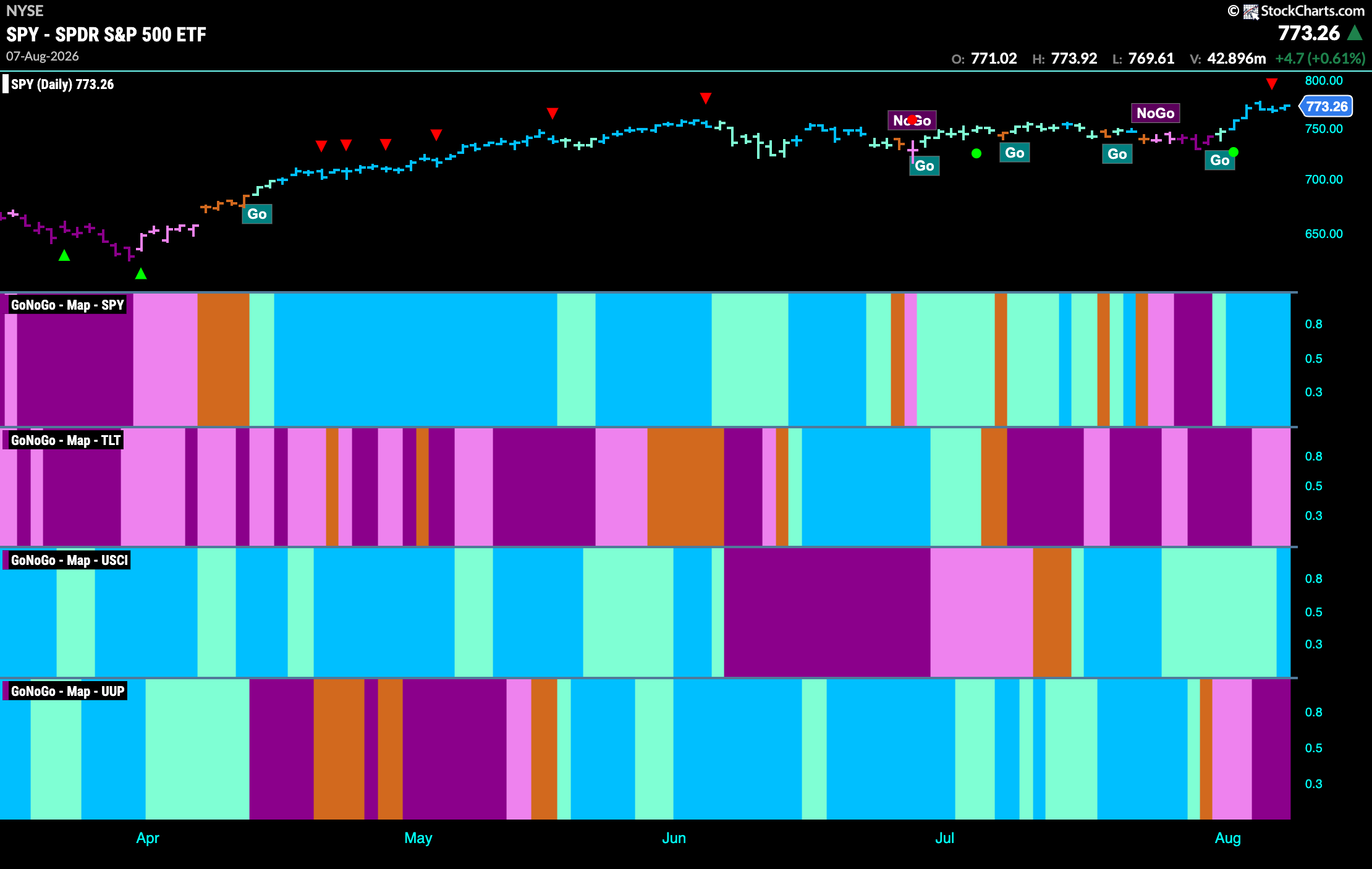
Task: Click the large 773.26 last price in header
Action: point(1309,33)
